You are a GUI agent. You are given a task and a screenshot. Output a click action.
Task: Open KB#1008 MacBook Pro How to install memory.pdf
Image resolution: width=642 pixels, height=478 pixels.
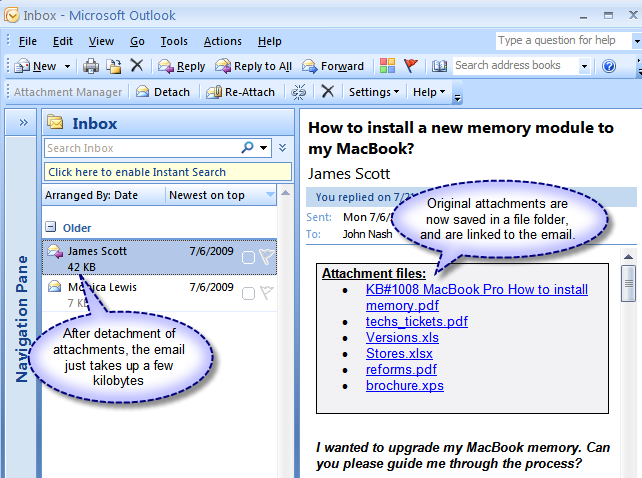pos(477,297)
